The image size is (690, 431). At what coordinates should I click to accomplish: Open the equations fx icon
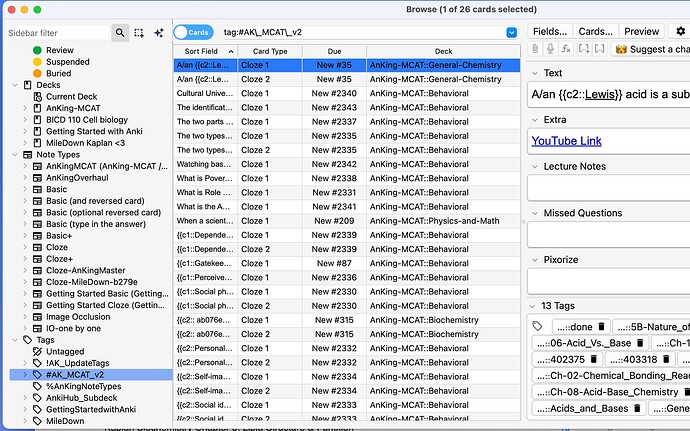point(566,49)
